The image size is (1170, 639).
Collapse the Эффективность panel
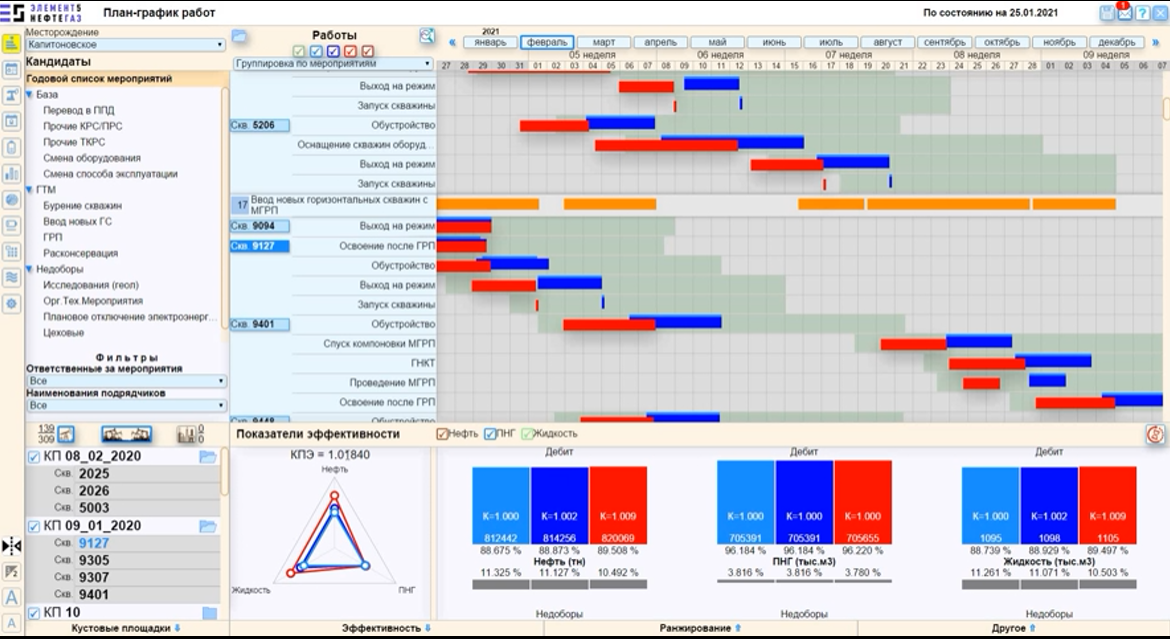click(387, 629)
